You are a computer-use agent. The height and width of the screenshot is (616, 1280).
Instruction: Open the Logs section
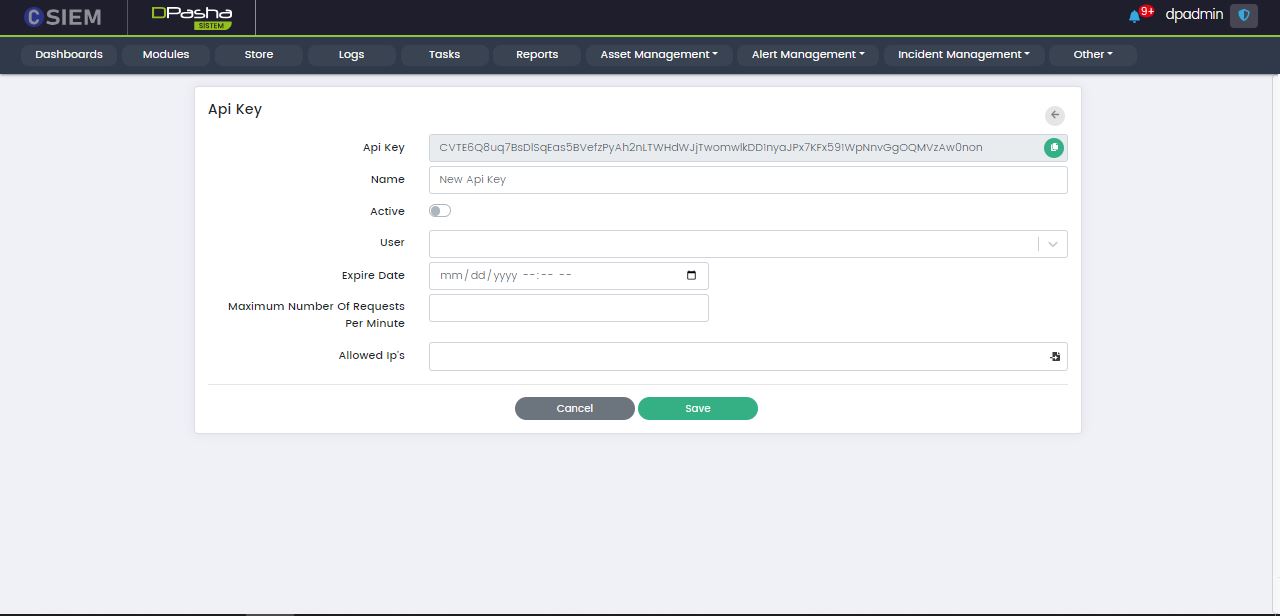[351, 55]
